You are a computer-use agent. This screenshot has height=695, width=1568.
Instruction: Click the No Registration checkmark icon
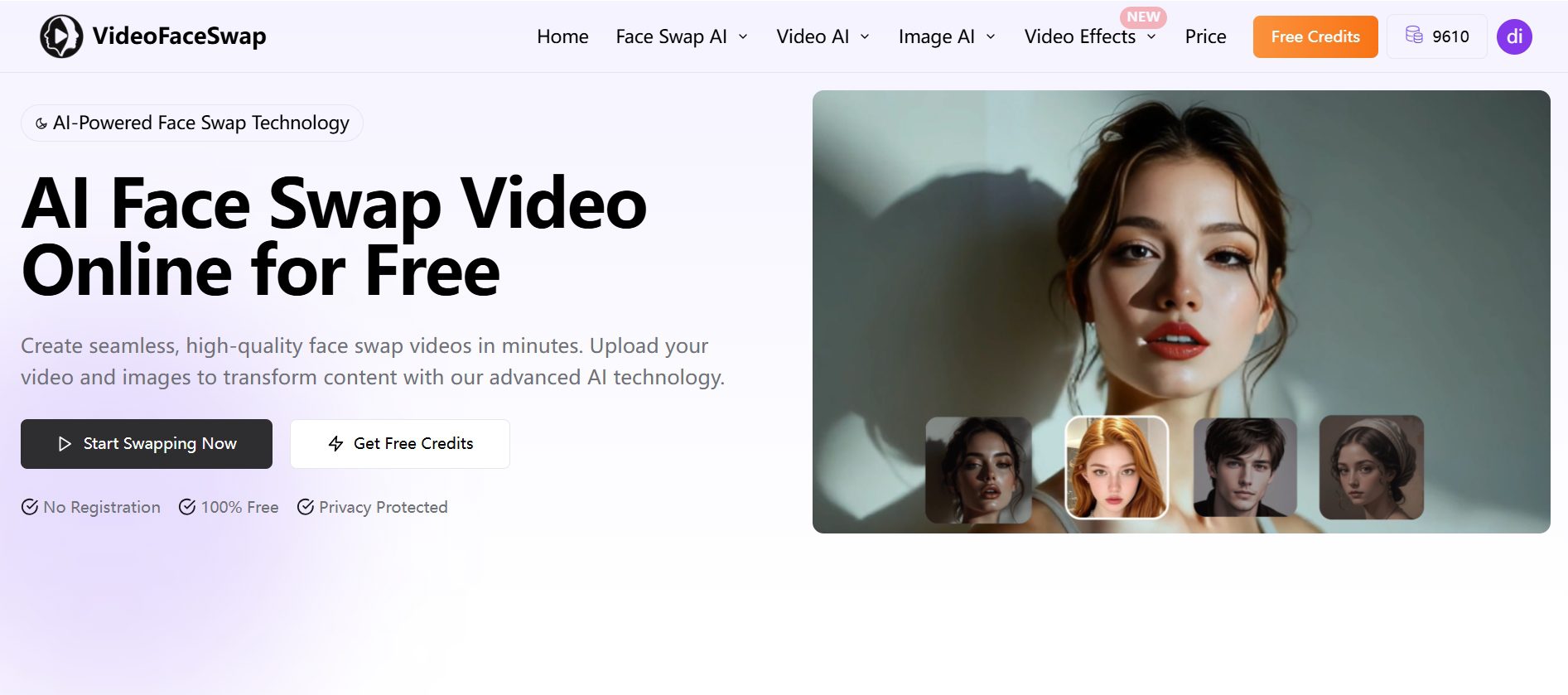[30, 507]
